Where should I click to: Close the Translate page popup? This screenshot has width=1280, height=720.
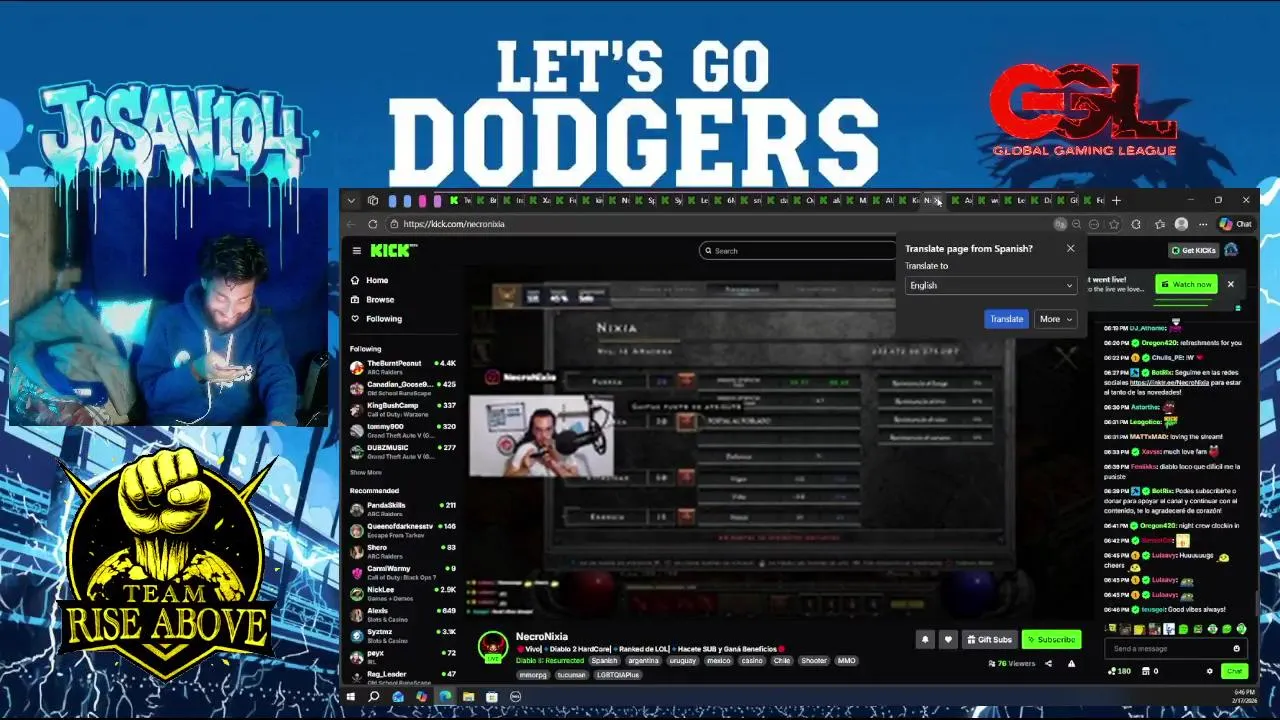click(x=1070, y=248)
